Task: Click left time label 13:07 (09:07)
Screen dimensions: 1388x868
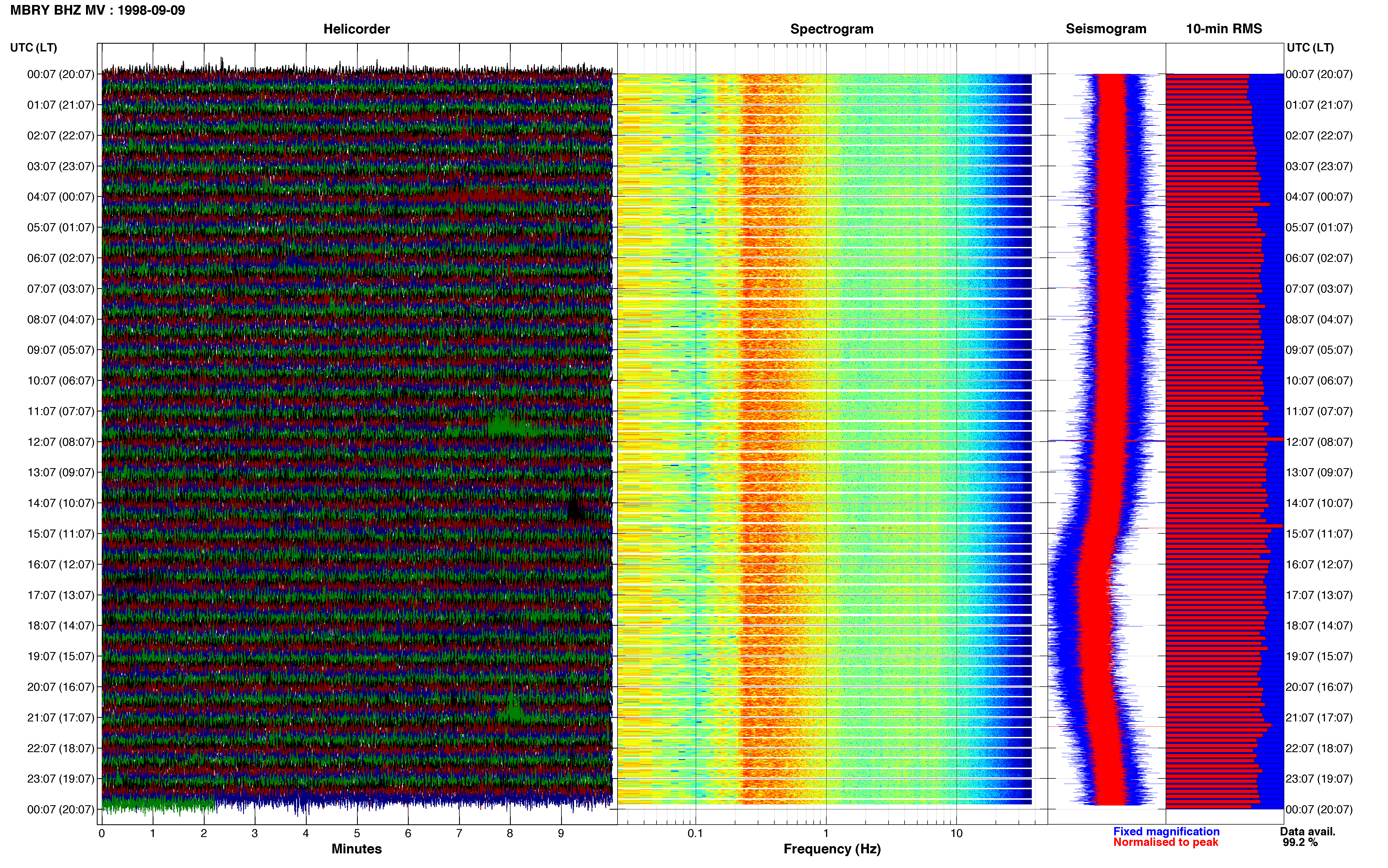Action: pos(61,473)
